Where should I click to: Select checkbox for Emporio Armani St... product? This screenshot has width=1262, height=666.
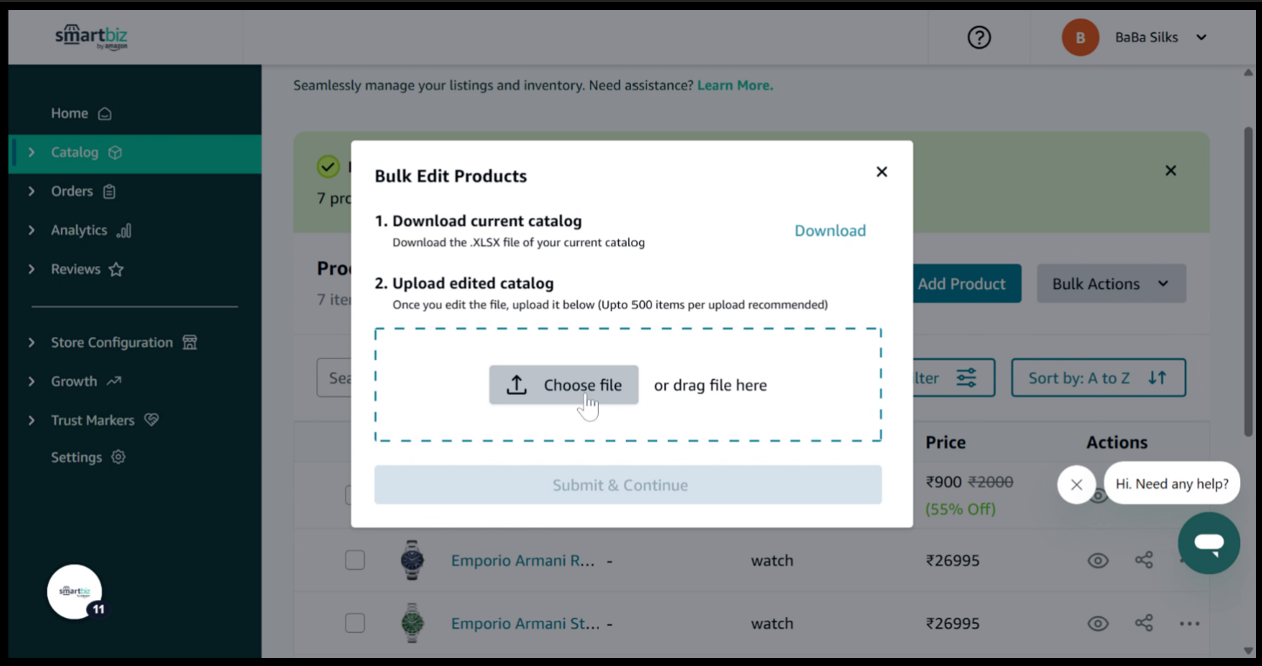point(355,623)
